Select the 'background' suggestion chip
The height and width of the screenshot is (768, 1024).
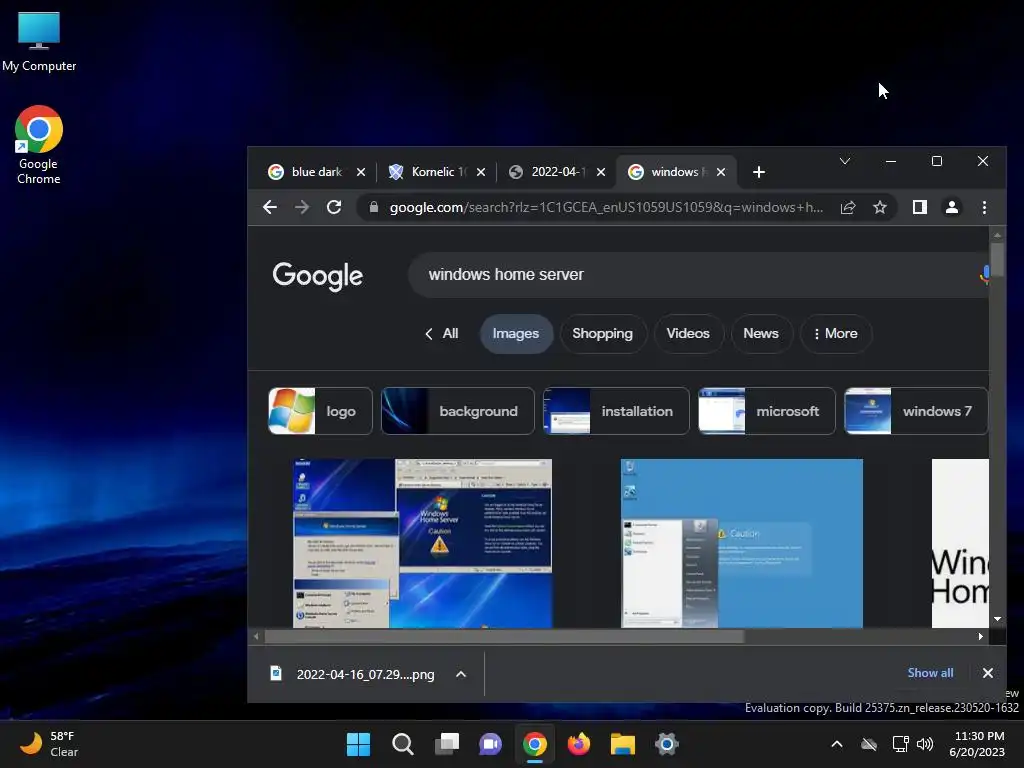click(x=457, y=411)
